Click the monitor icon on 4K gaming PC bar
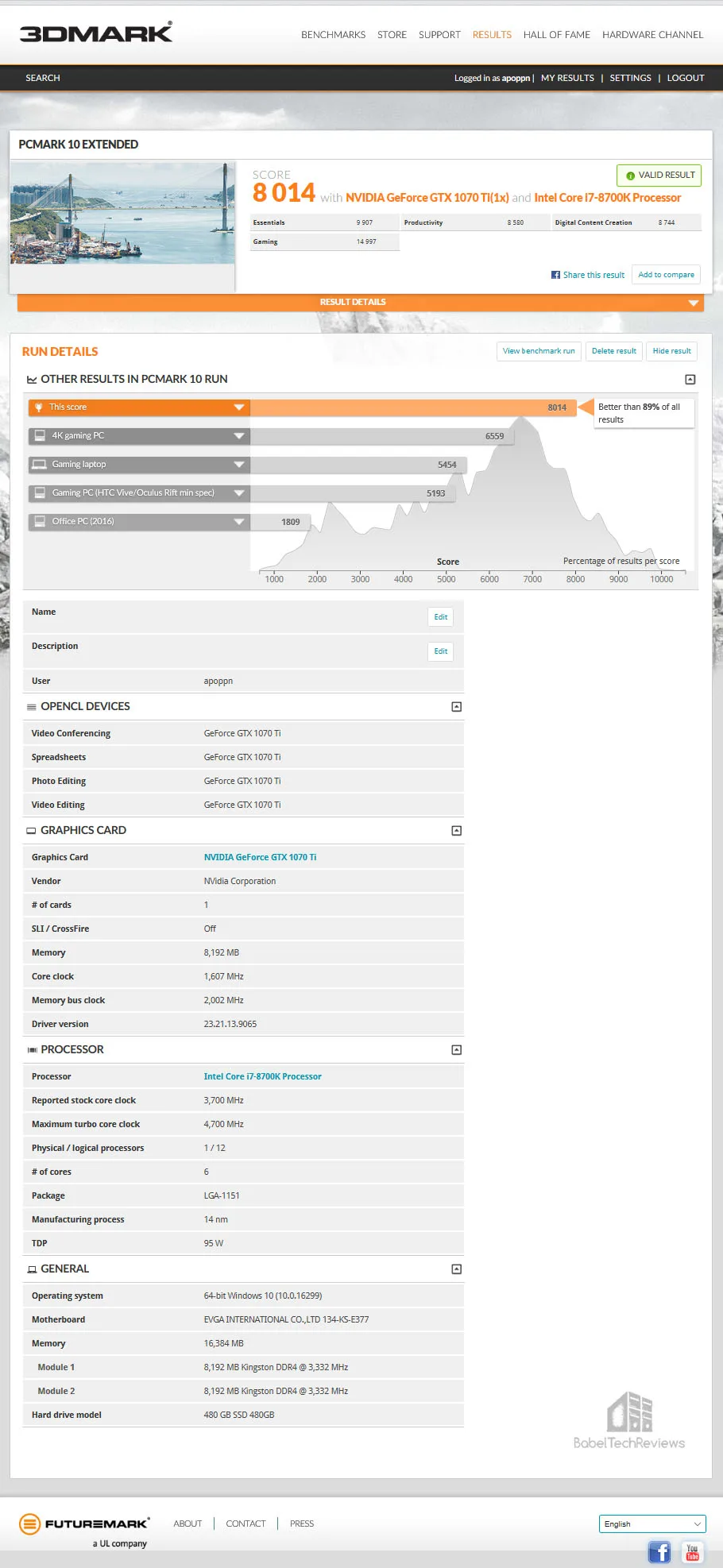 click(40, 436)
